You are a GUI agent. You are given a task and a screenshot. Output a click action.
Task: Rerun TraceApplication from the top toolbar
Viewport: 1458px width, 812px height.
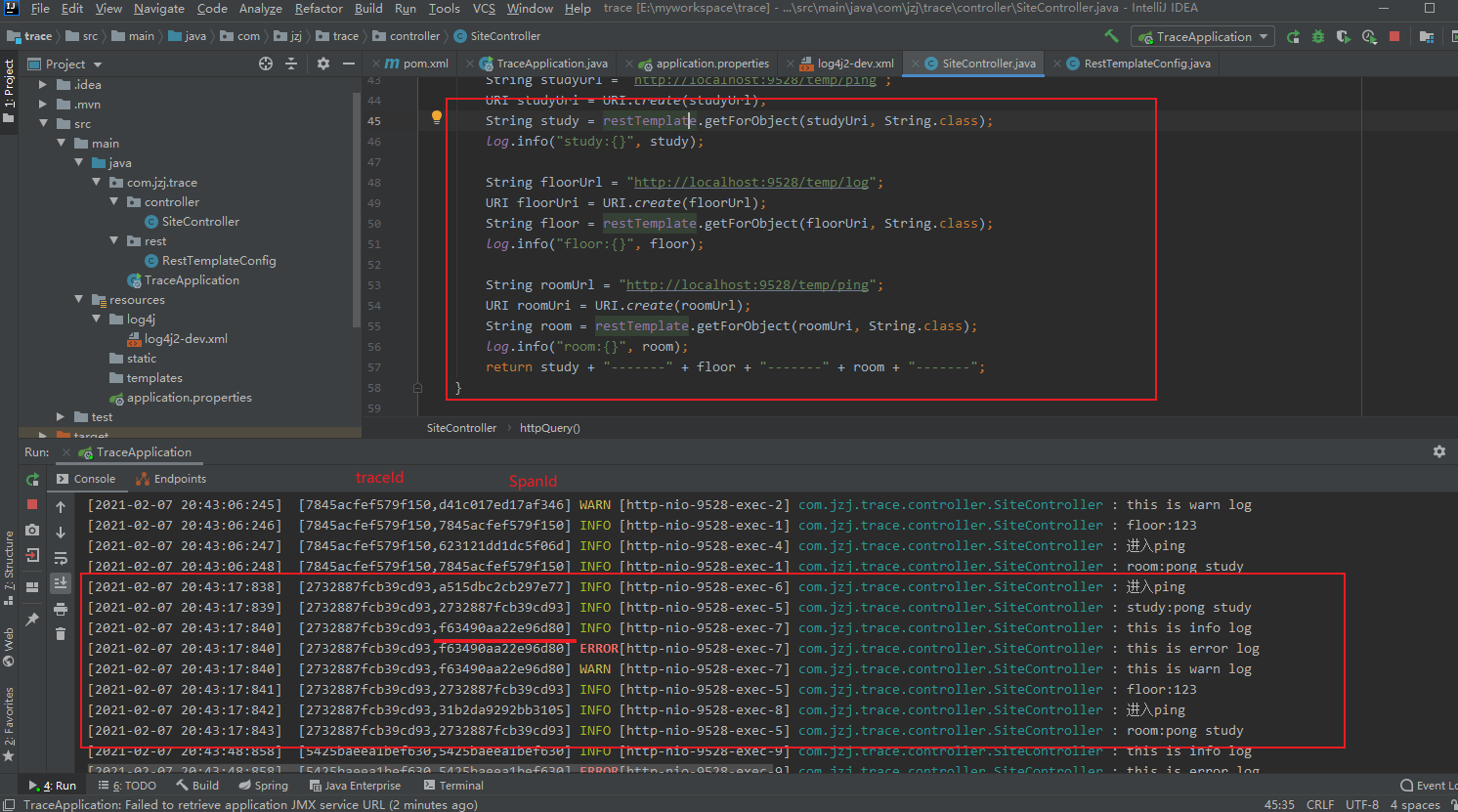point(1293,36)
